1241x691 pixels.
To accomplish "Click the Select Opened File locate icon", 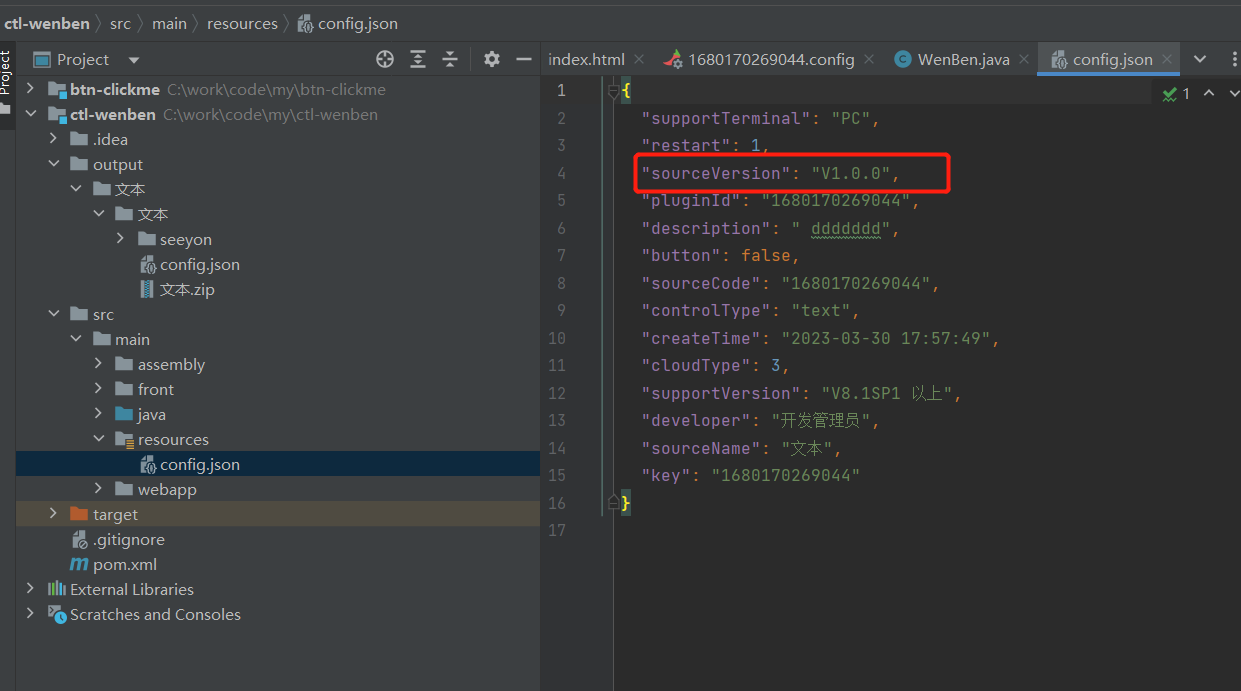I will [x=385, y=60].
